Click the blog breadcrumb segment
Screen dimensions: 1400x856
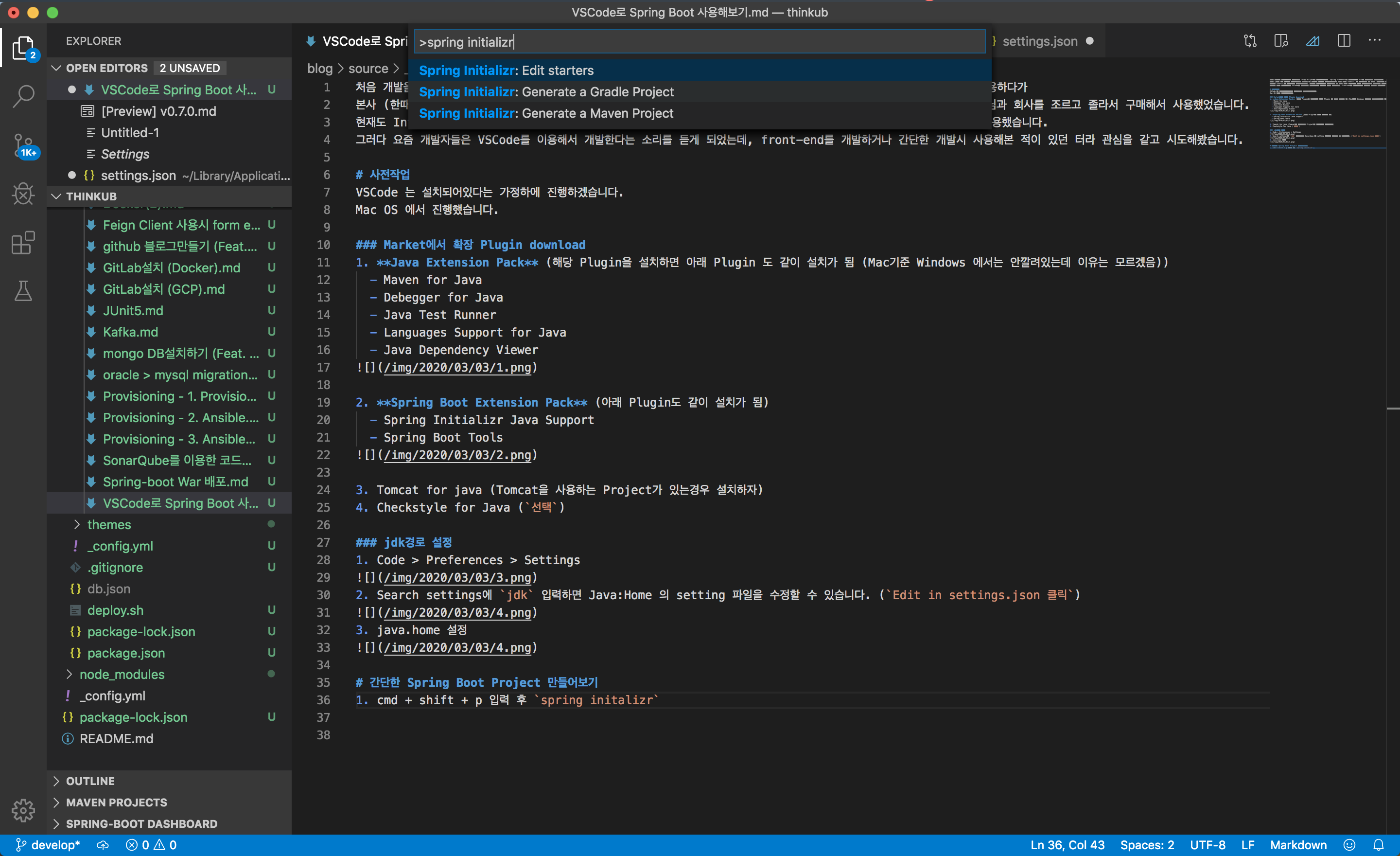click(319, 68)
